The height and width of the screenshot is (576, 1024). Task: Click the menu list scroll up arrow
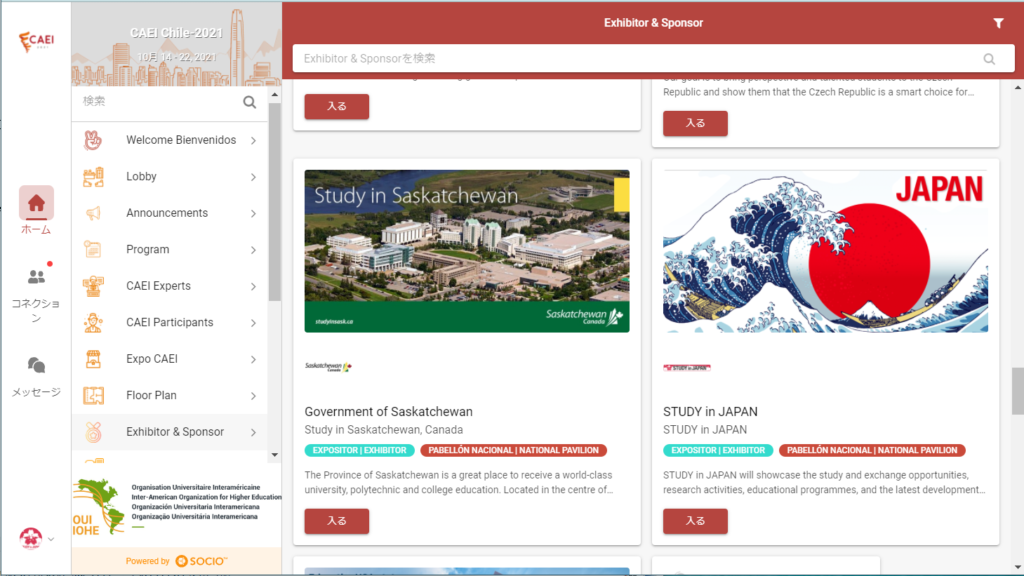(274, 95)
